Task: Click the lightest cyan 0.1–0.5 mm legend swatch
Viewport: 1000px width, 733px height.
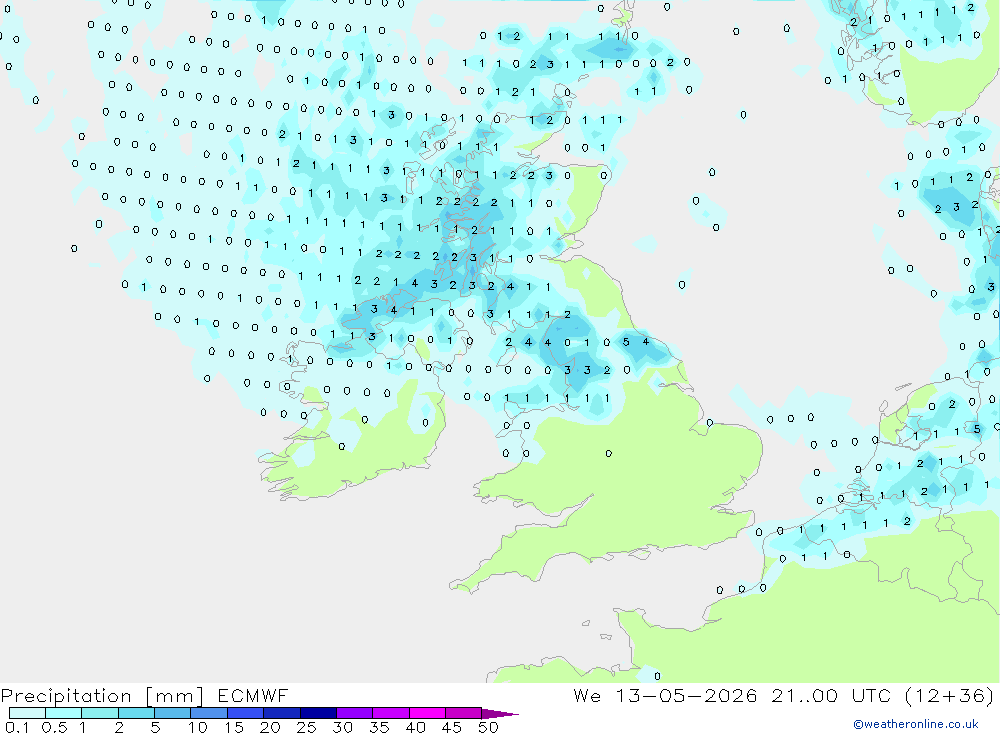Action: [x=27, y=713]
